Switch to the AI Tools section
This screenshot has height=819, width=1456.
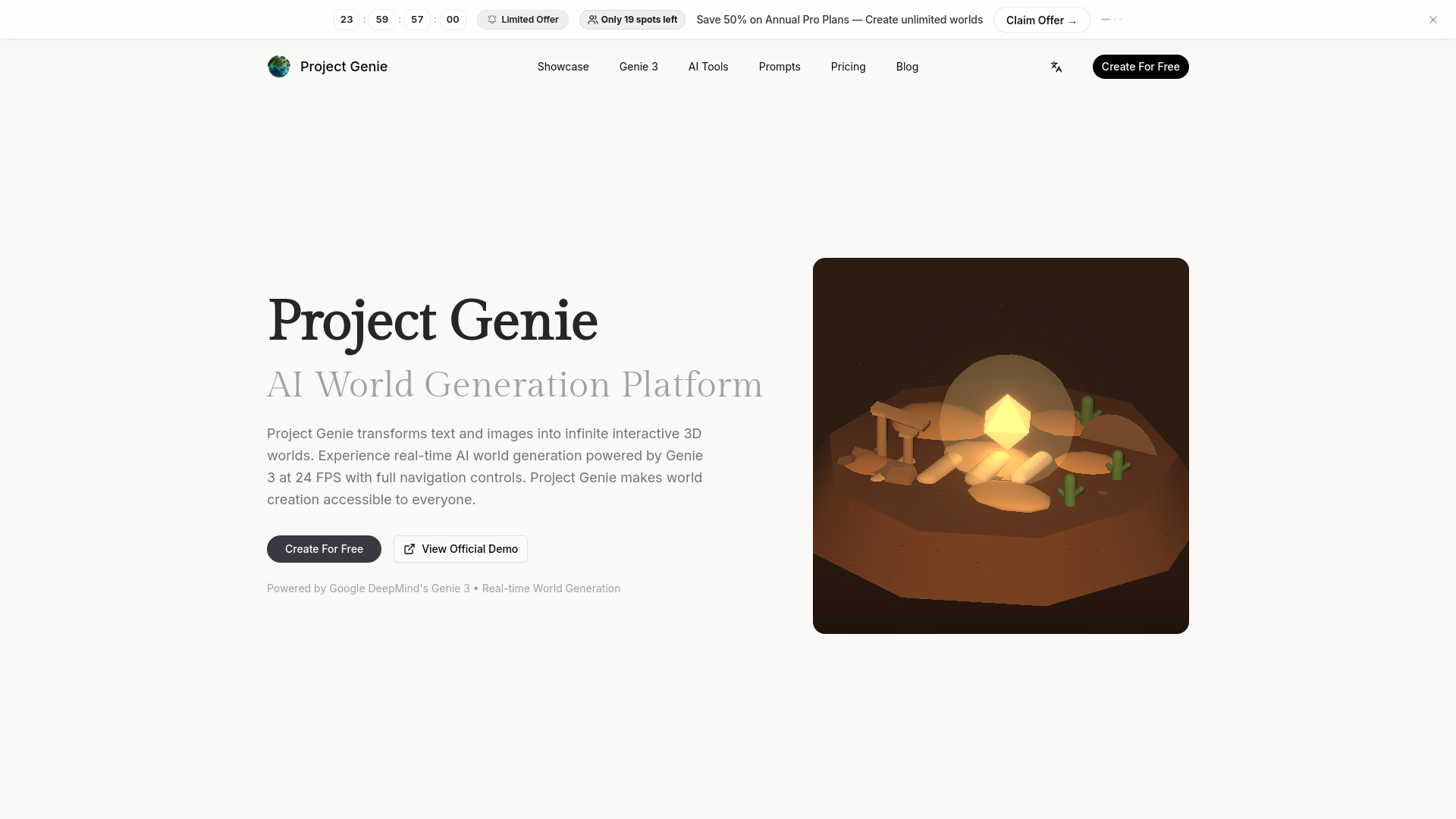pos(708,67)
